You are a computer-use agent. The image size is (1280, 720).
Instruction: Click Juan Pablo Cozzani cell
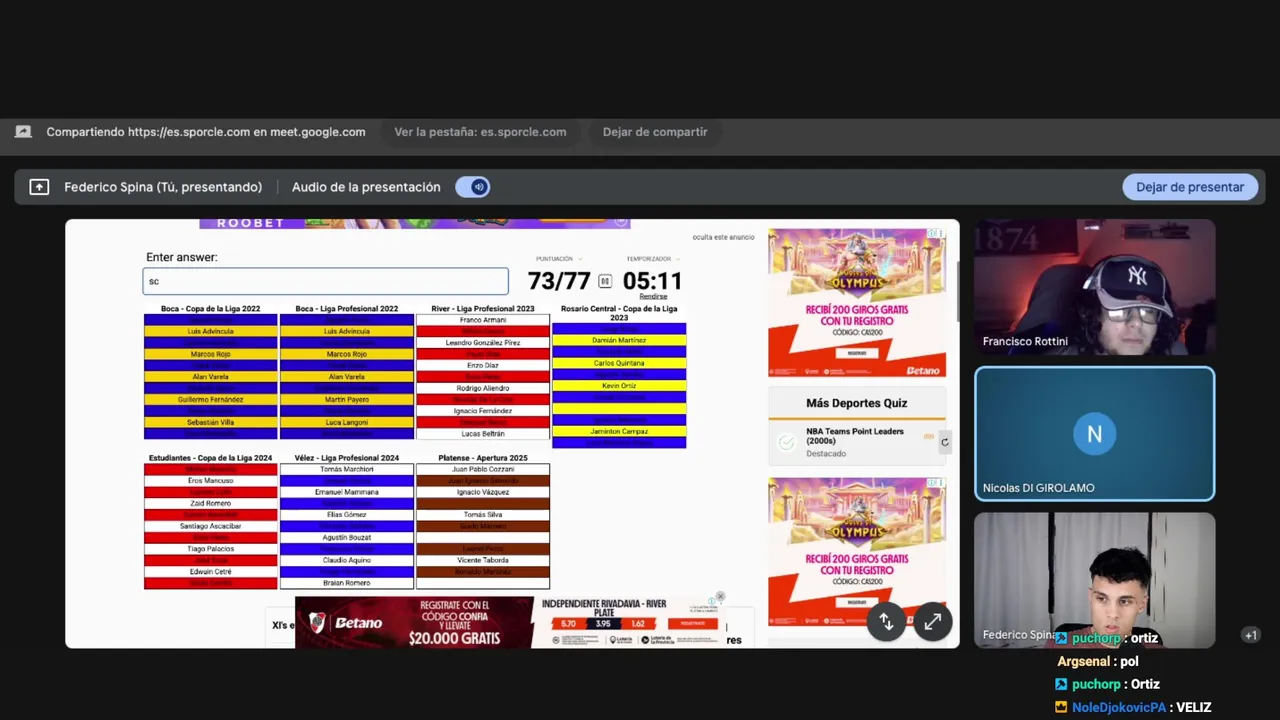pos(483,469)
